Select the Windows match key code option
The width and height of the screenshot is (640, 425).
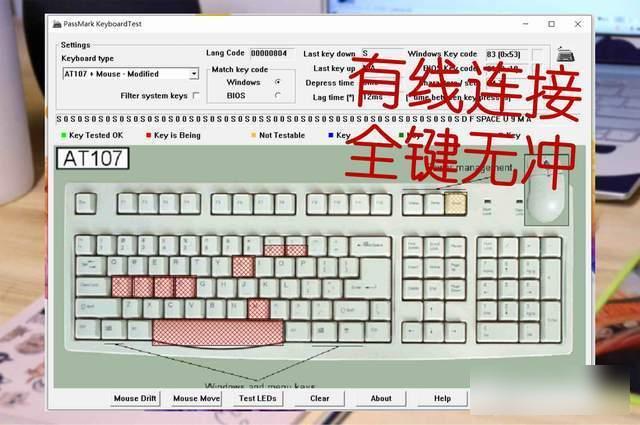(x=277, y=82)
